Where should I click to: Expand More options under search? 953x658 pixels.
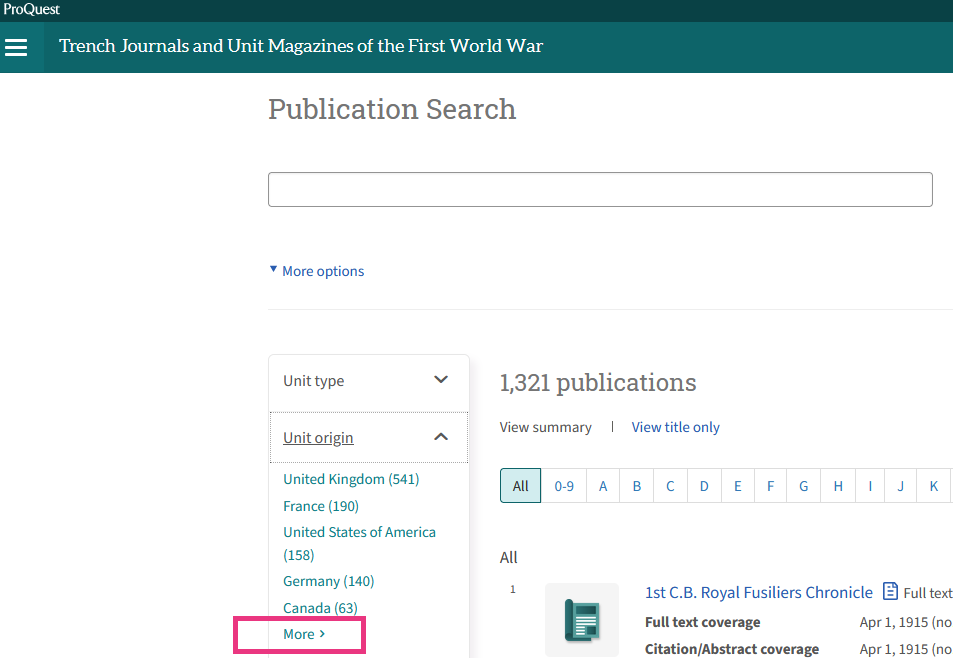pyautogui.click(x=316, y=271)
